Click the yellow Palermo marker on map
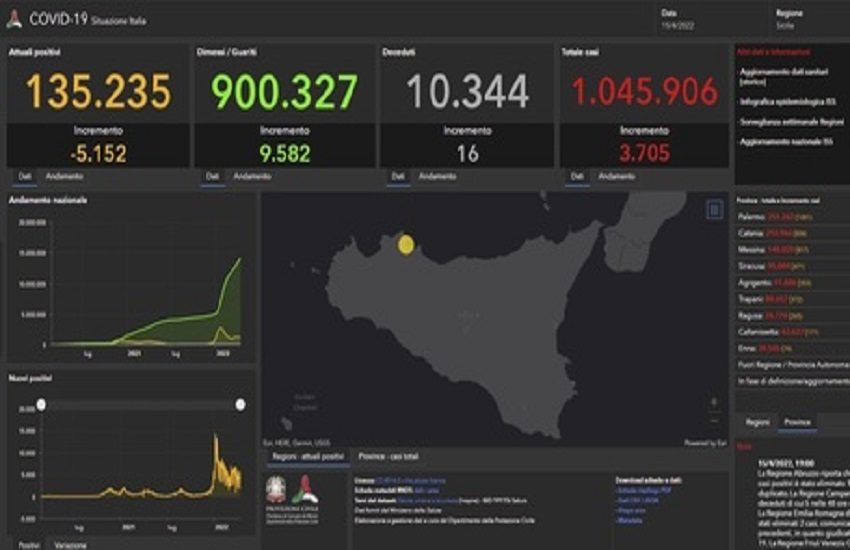 [x=406, y=244]
